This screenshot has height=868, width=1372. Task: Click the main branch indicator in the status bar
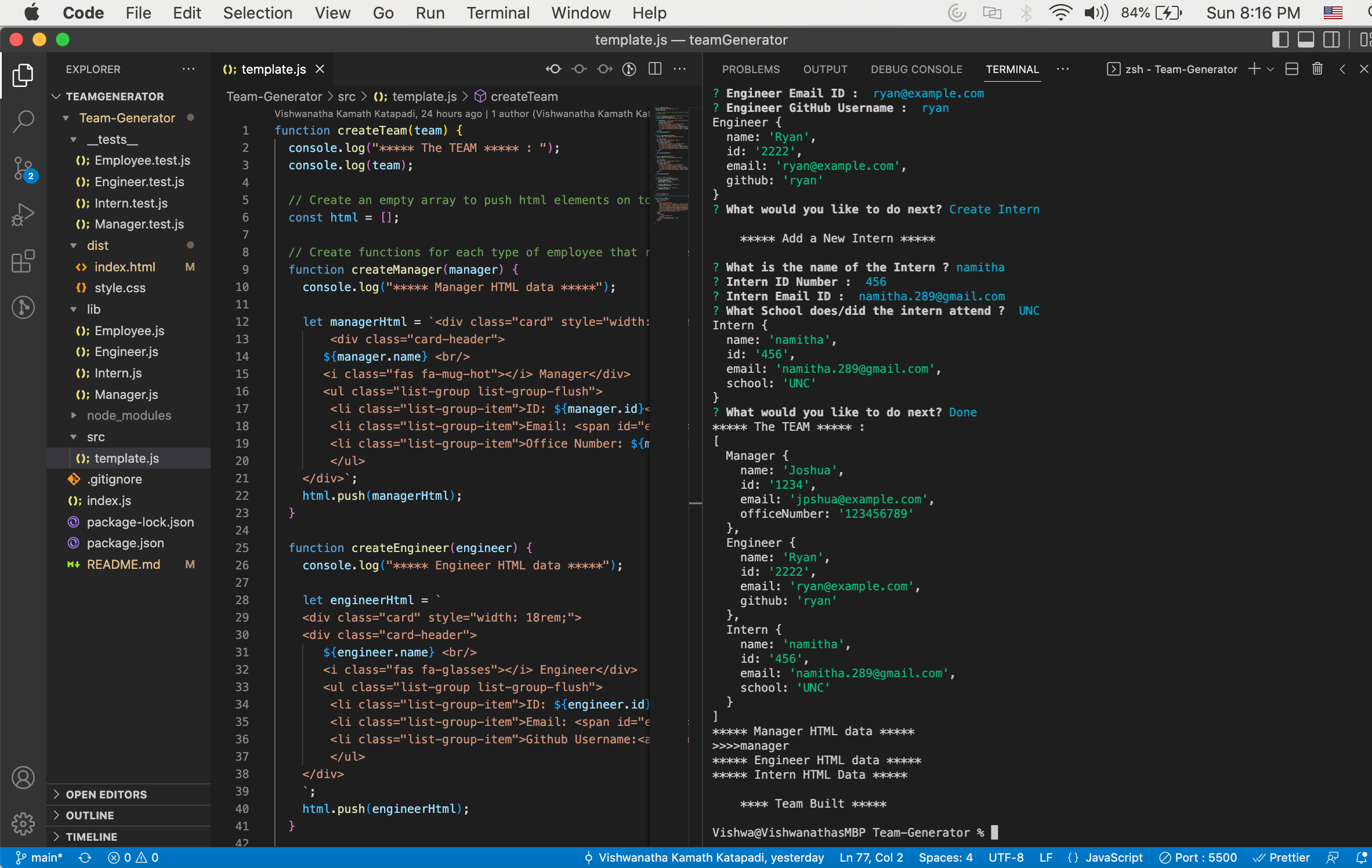(39, 857)
